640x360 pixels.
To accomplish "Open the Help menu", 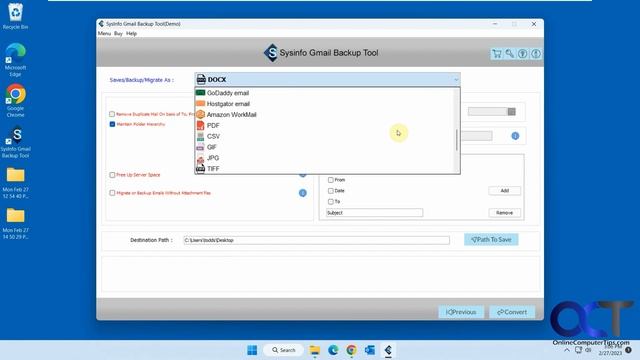I will 131,33.
